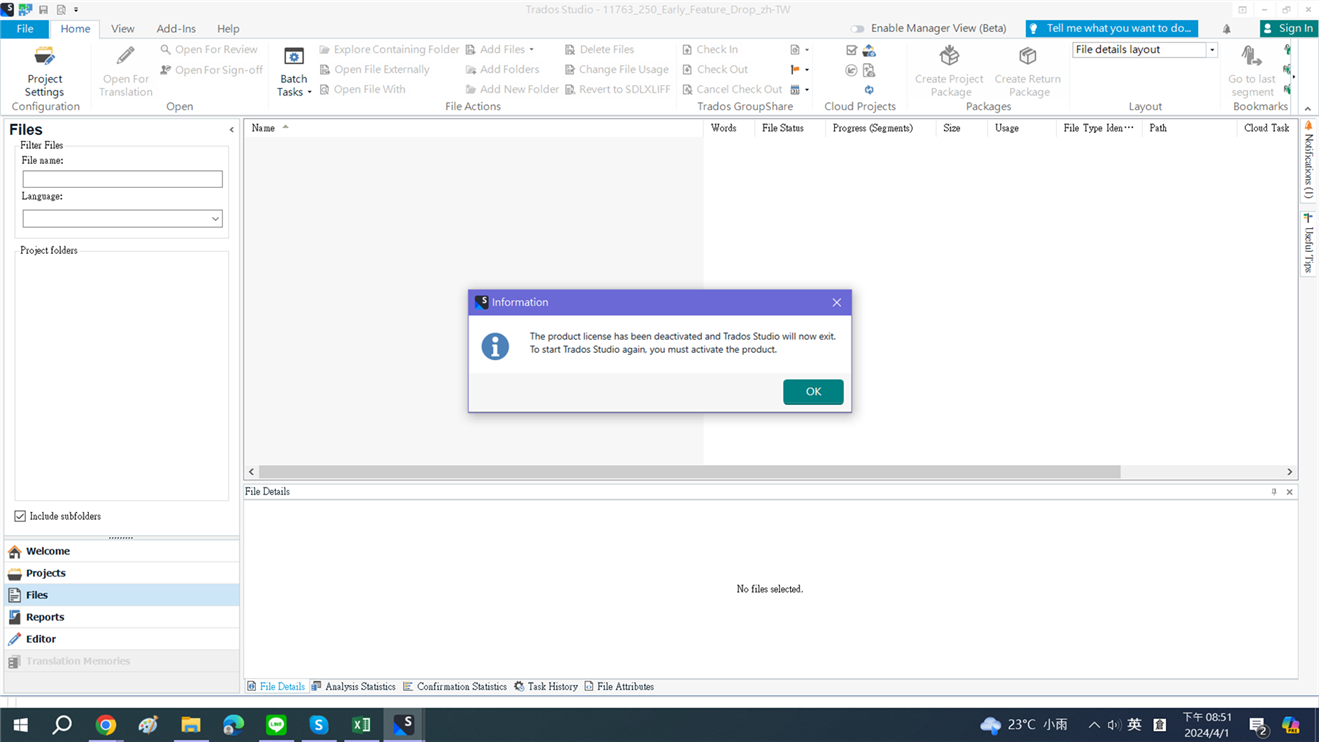Open the File tab
Viewport: 1319px width, 742px height.
pos(25,29)
